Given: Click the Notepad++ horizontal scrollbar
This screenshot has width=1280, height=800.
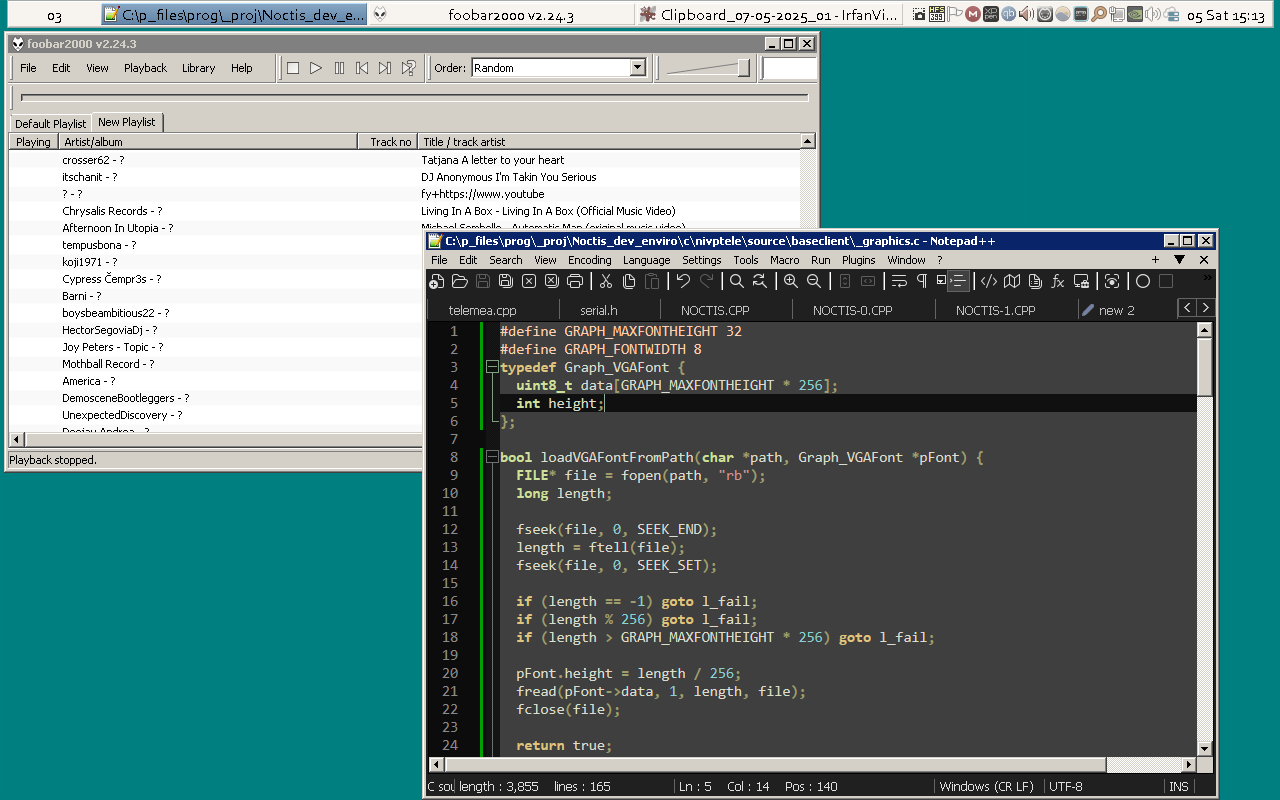Looking at the screenshot, I should tap(820, 764).
